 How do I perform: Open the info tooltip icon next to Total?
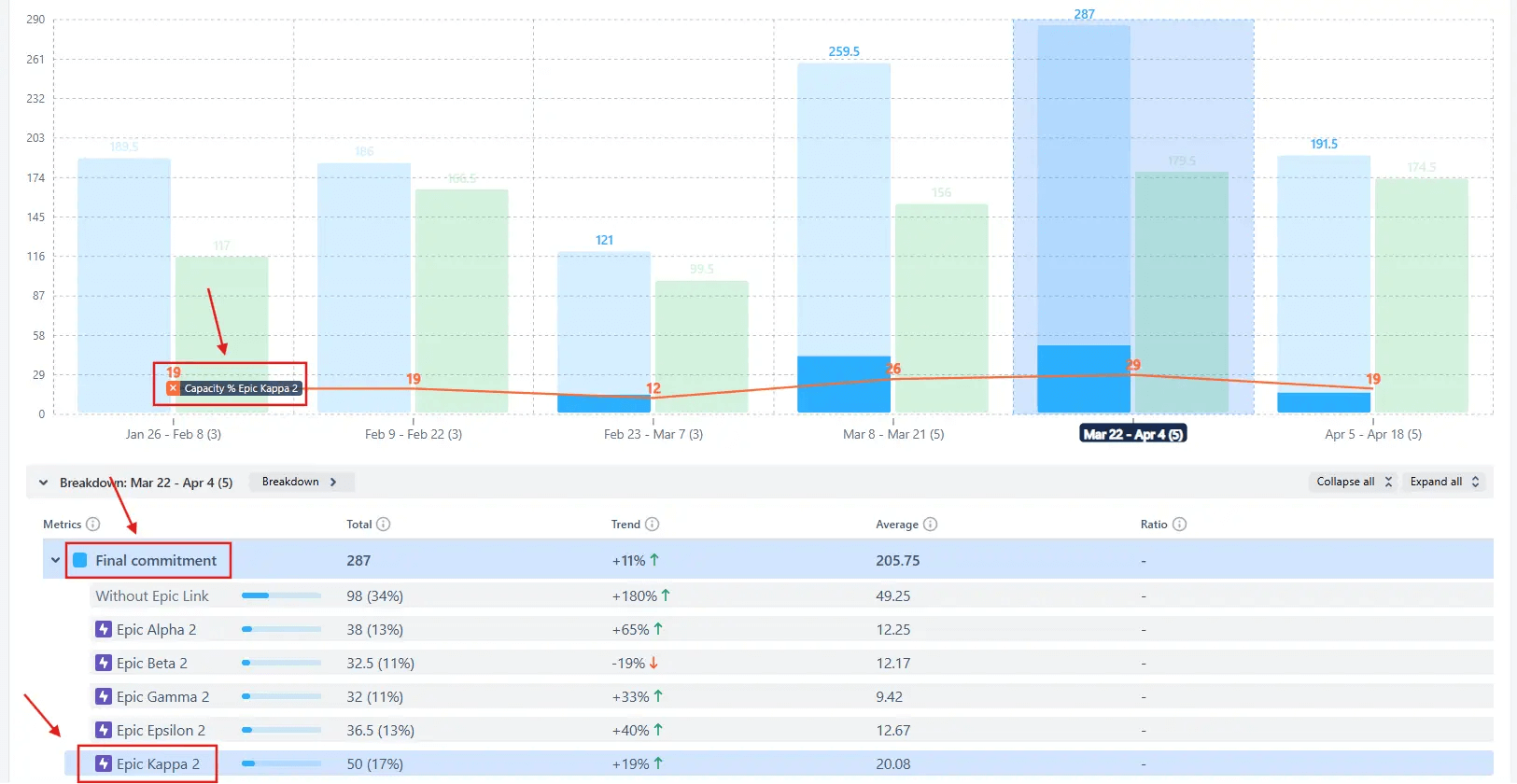coord(384,525)
